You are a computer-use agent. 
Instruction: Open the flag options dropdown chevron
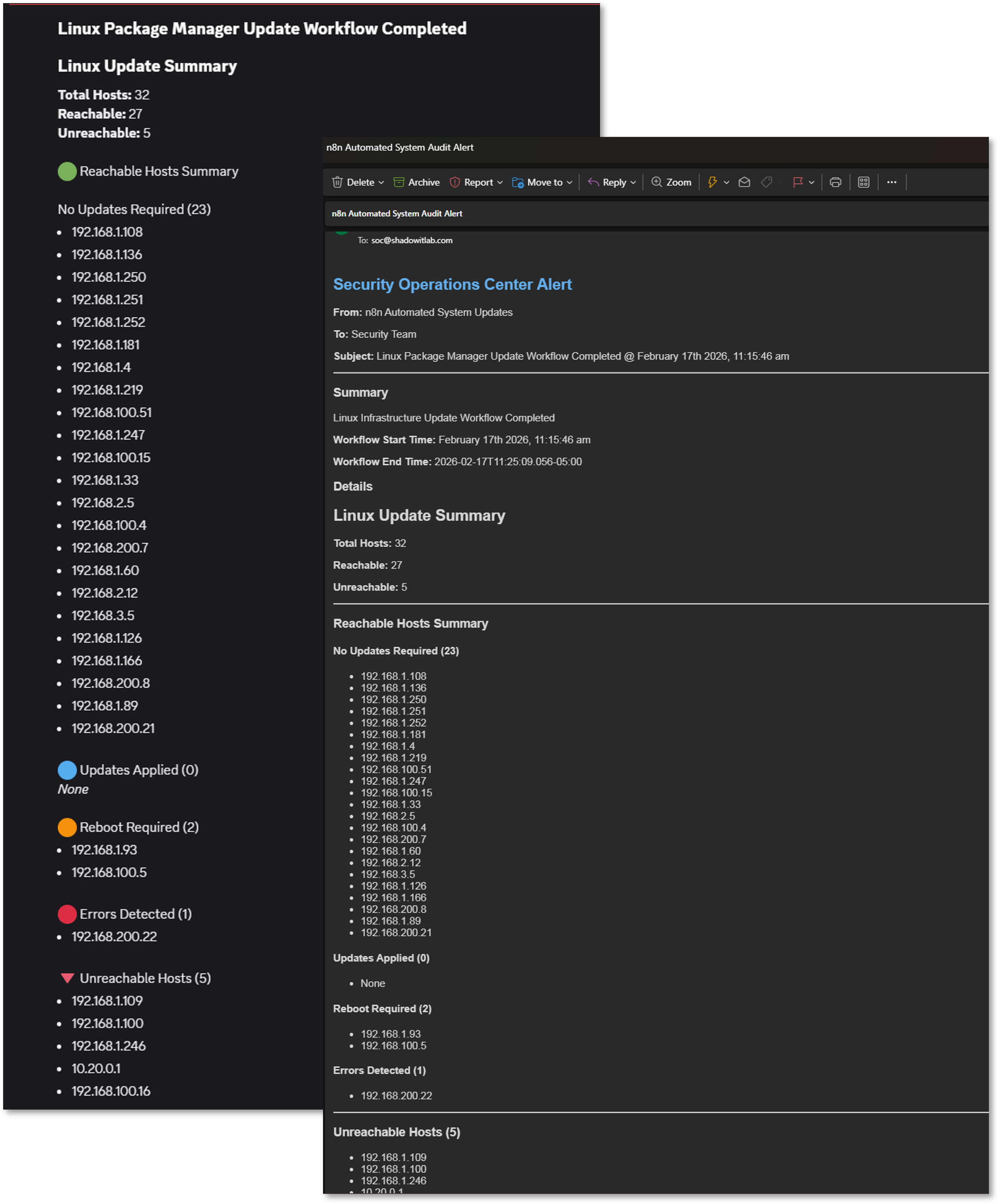(x=812, y=182)
